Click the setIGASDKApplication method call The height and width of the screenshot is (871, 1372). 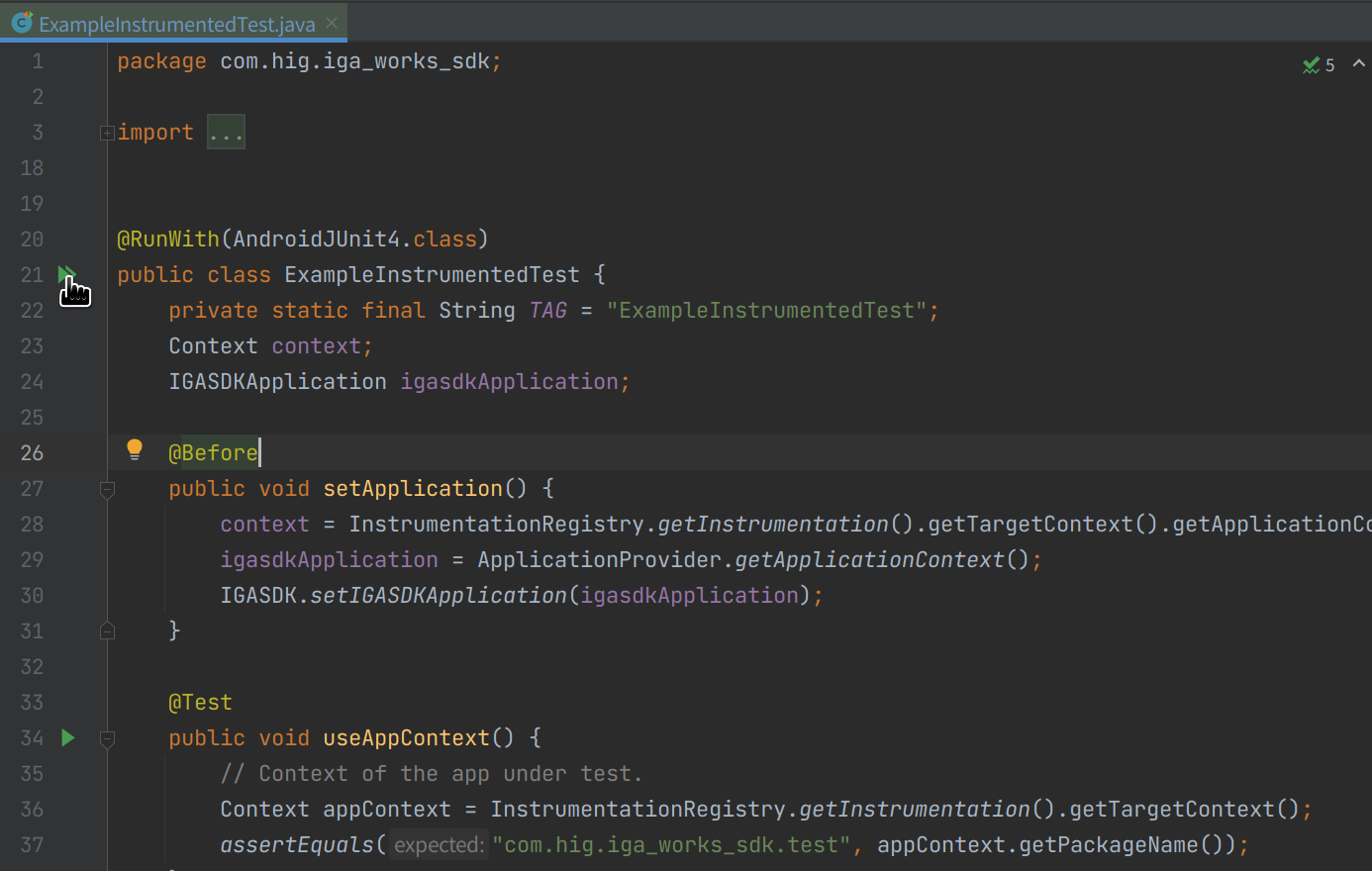pyautogui.click(x=439, y=595)
